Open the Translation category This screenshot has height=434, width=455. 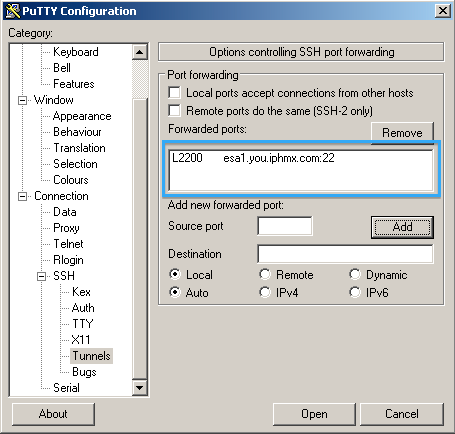79,148
